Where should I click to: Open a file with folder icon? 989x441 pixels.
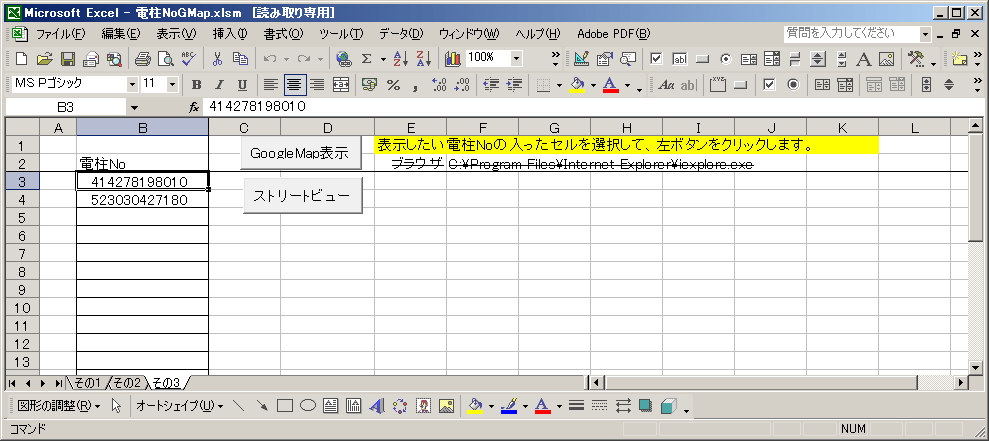click(x=44, y=59)
